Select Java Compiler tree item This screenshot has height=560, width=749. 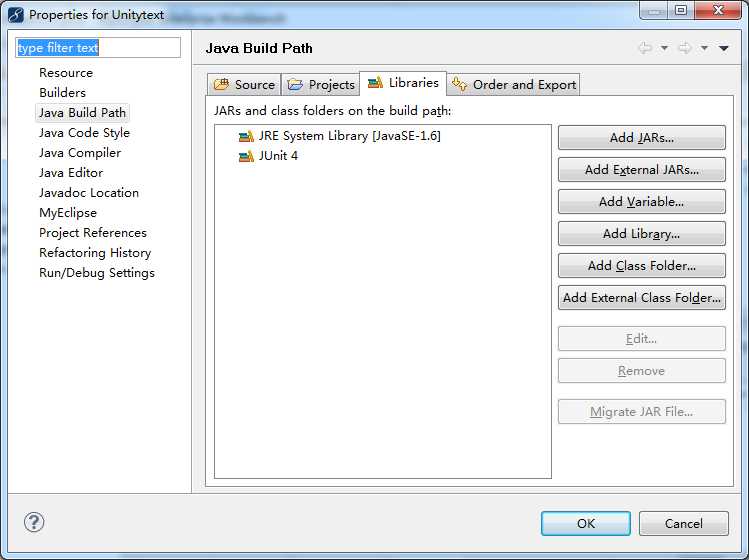pyautogui.click(x=80, y=153)
